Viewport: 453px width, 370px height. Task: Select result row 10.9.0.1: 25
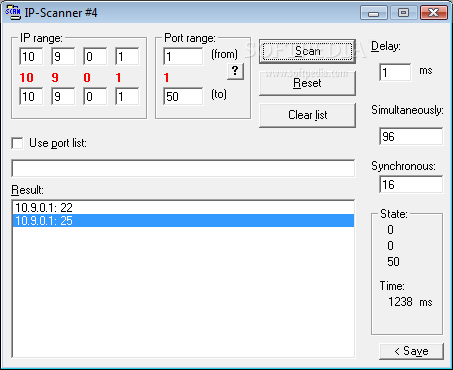coord(183,221)
